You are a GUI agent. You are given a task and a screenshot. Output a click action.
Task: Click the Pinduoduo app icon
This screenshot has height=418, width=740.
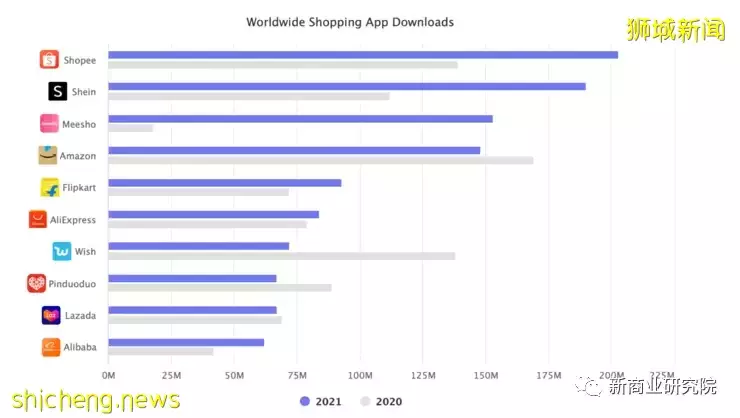coord(36,283)
